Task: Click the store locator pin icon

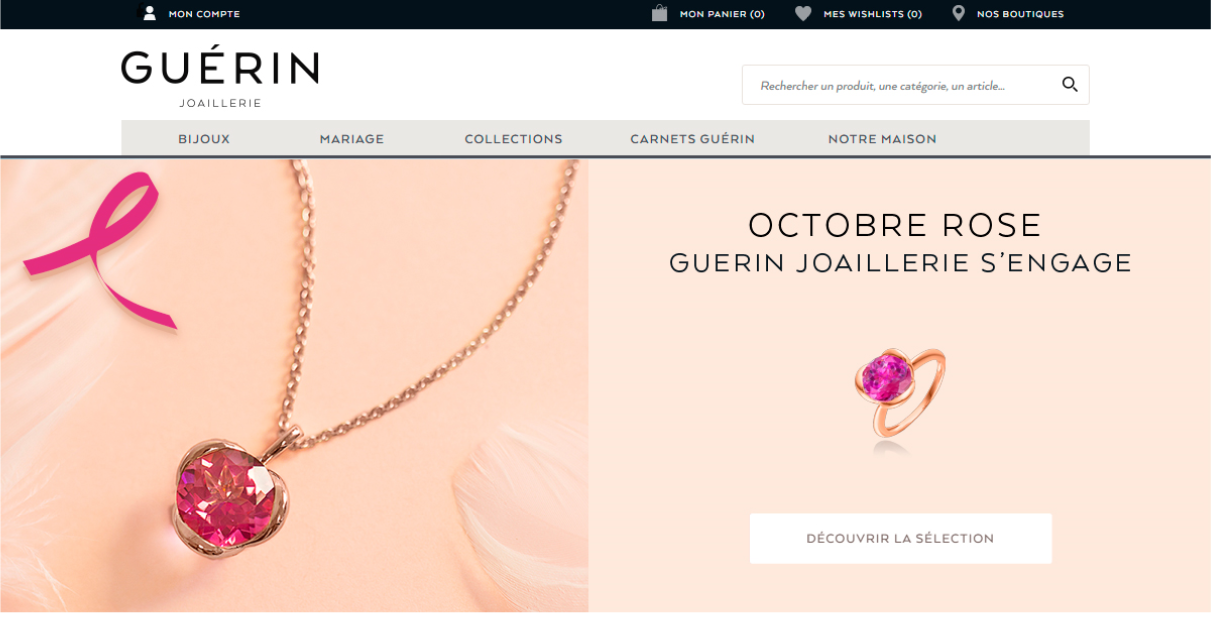Action: (958, 13)
